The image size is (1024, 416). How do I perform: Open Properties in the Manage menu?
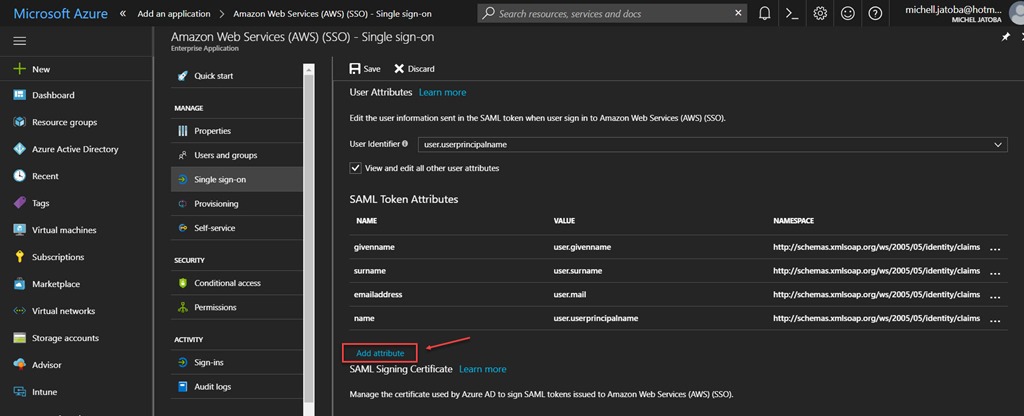point(236,131)
